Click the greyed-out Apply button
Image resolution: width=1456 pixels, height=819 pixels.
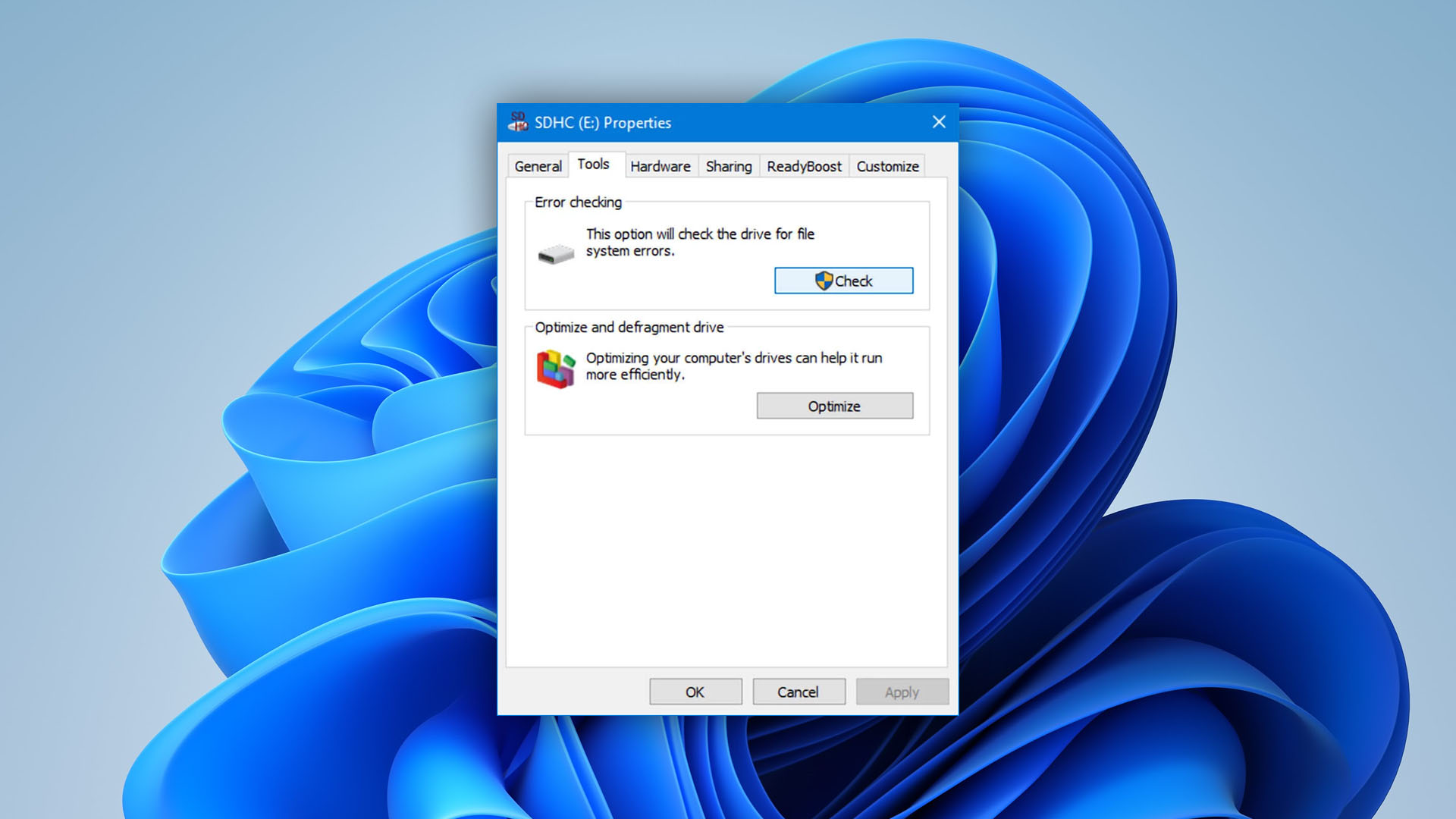coord(902,692)
